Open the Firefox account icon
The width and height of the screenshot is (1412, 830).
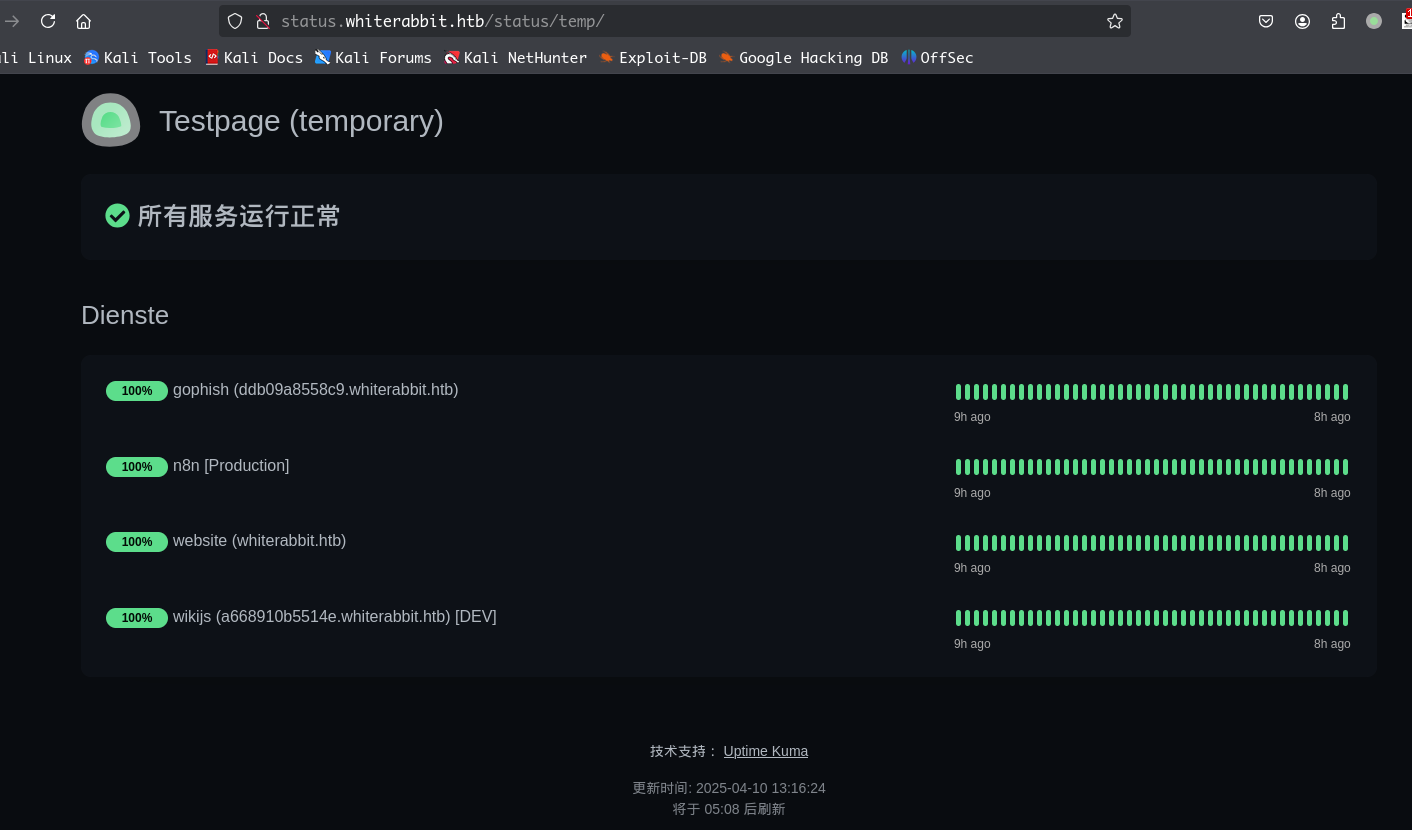pos(1302,21)
